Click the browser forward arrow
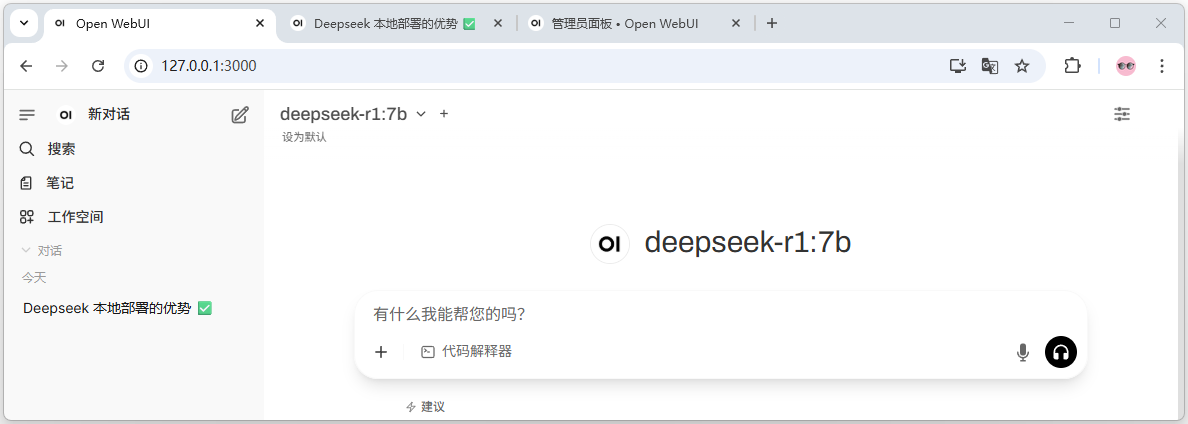The width and height of the screenshot is (1188, 424). [x=62, y=66]
